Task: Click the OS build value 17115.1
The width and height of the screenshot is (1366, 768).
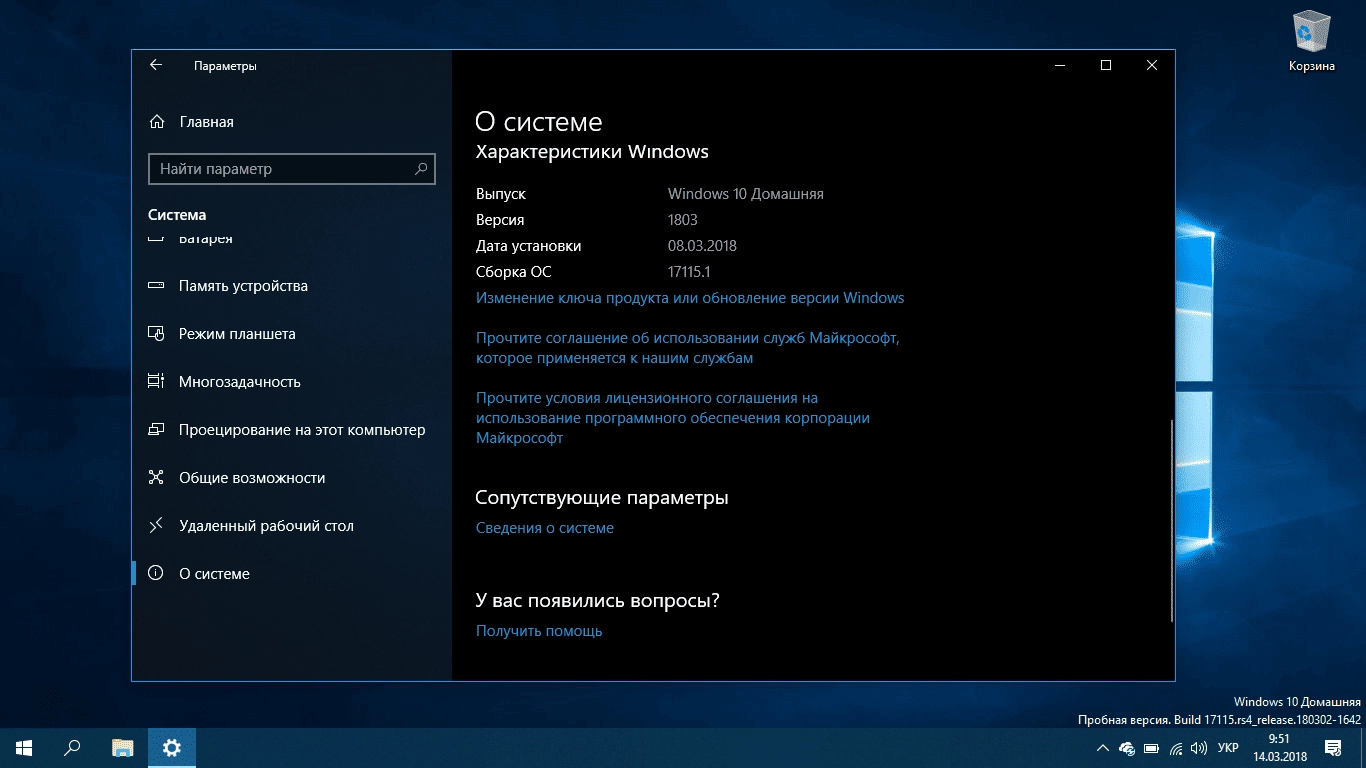Action: click(689, 272)
